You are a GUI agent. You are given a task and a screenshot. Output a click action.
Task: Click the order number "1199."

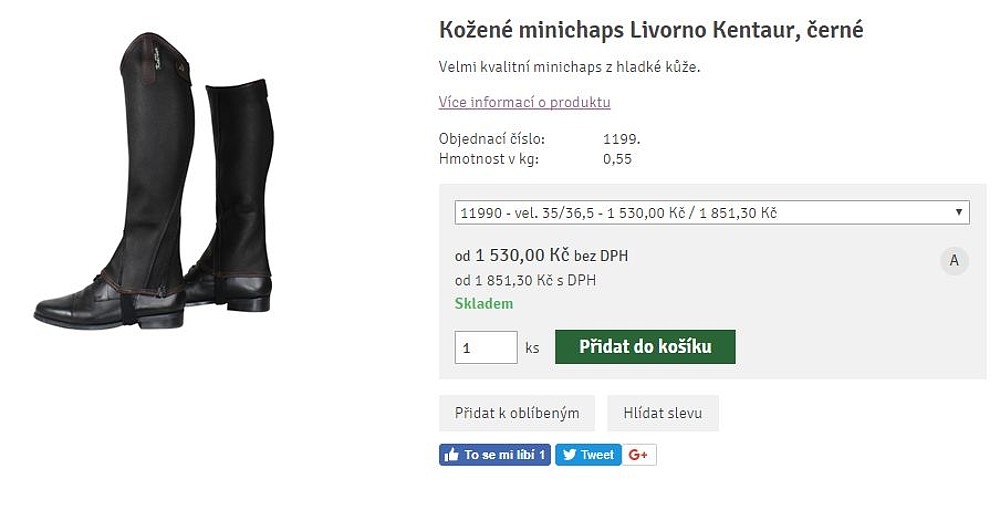pyautogui.click(x=621, y=139)
